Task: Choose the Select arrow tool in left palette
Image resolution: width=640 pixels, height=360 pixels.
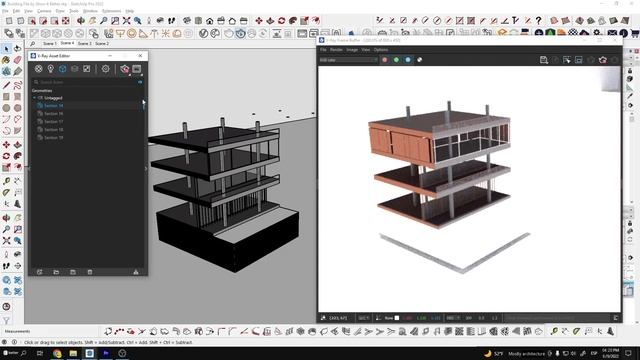Action: coord(7,49)
